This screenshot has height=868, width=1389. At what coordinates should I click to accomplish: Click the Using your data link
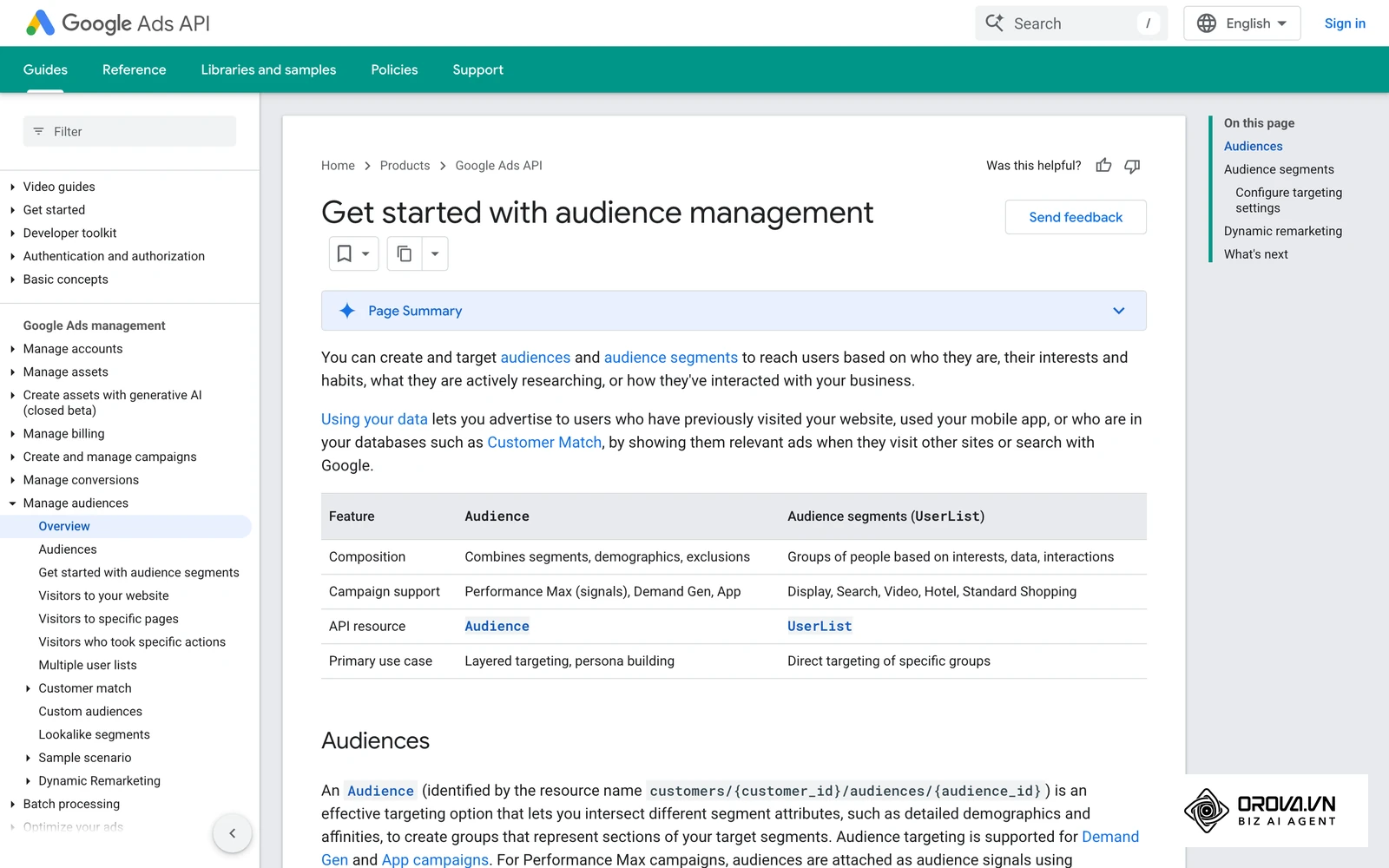point(374,419)
